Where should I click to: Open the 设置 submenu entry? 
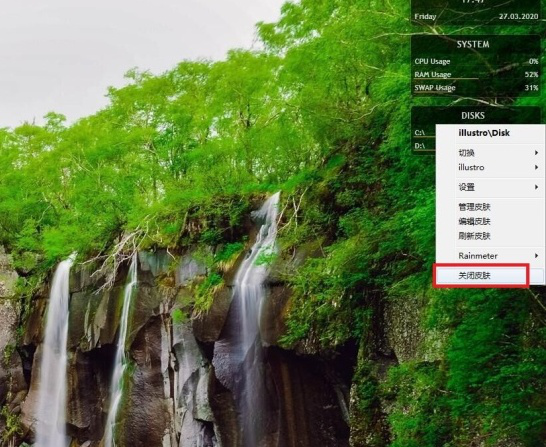click(x=490, y=187)
